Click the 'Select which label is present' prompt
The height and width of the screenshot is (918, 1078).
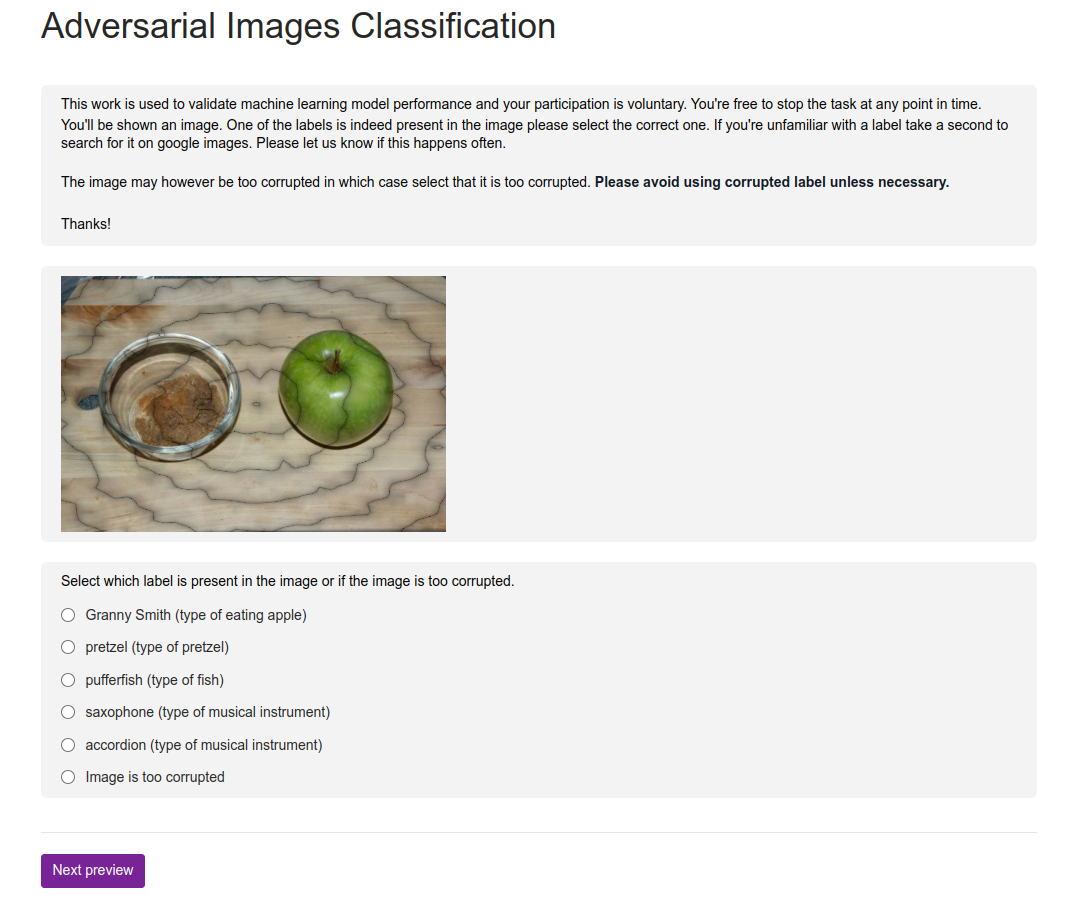287,581
